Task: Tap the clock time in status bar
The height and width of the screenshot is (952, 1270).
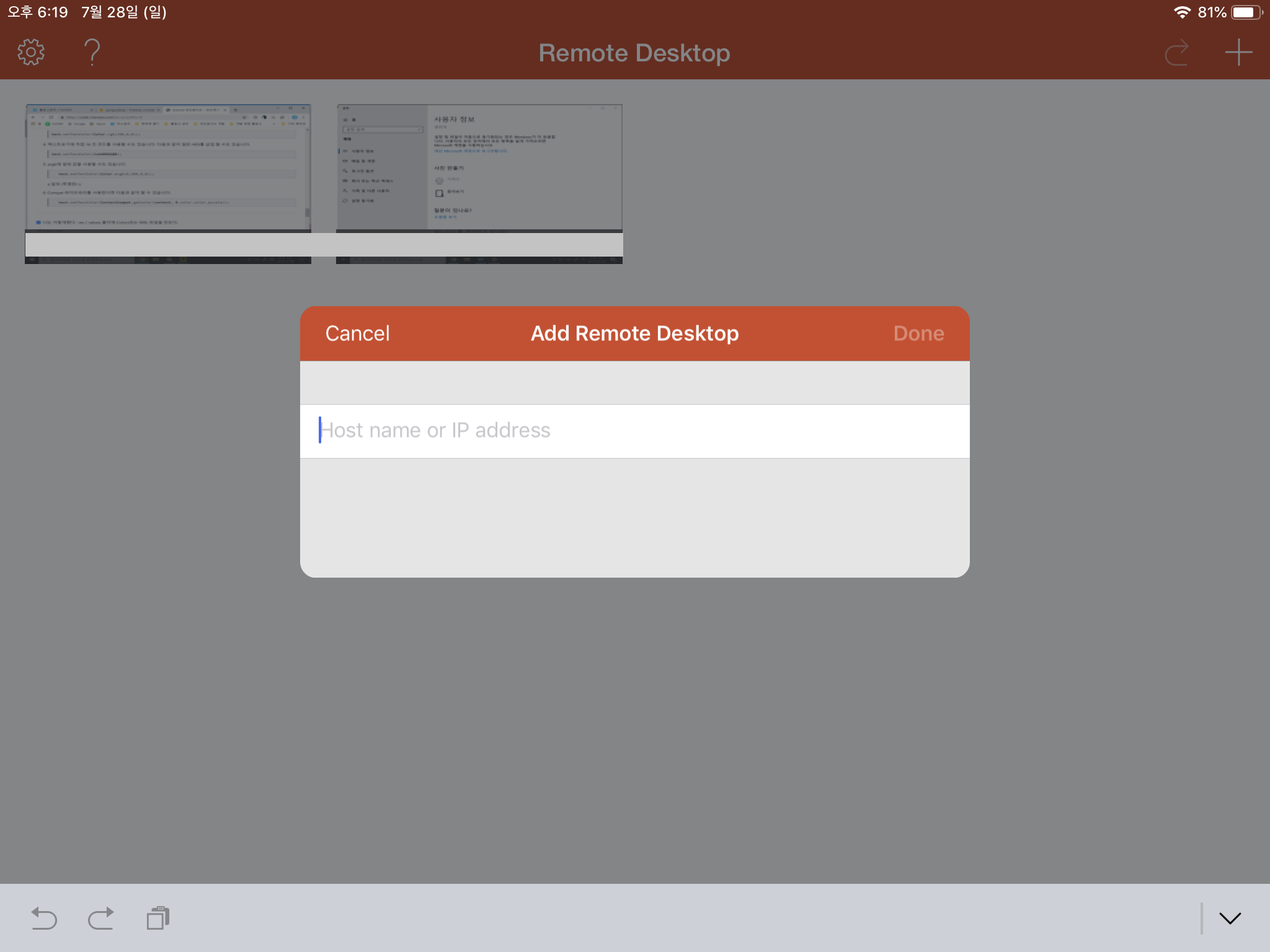Action: point(38,12)
